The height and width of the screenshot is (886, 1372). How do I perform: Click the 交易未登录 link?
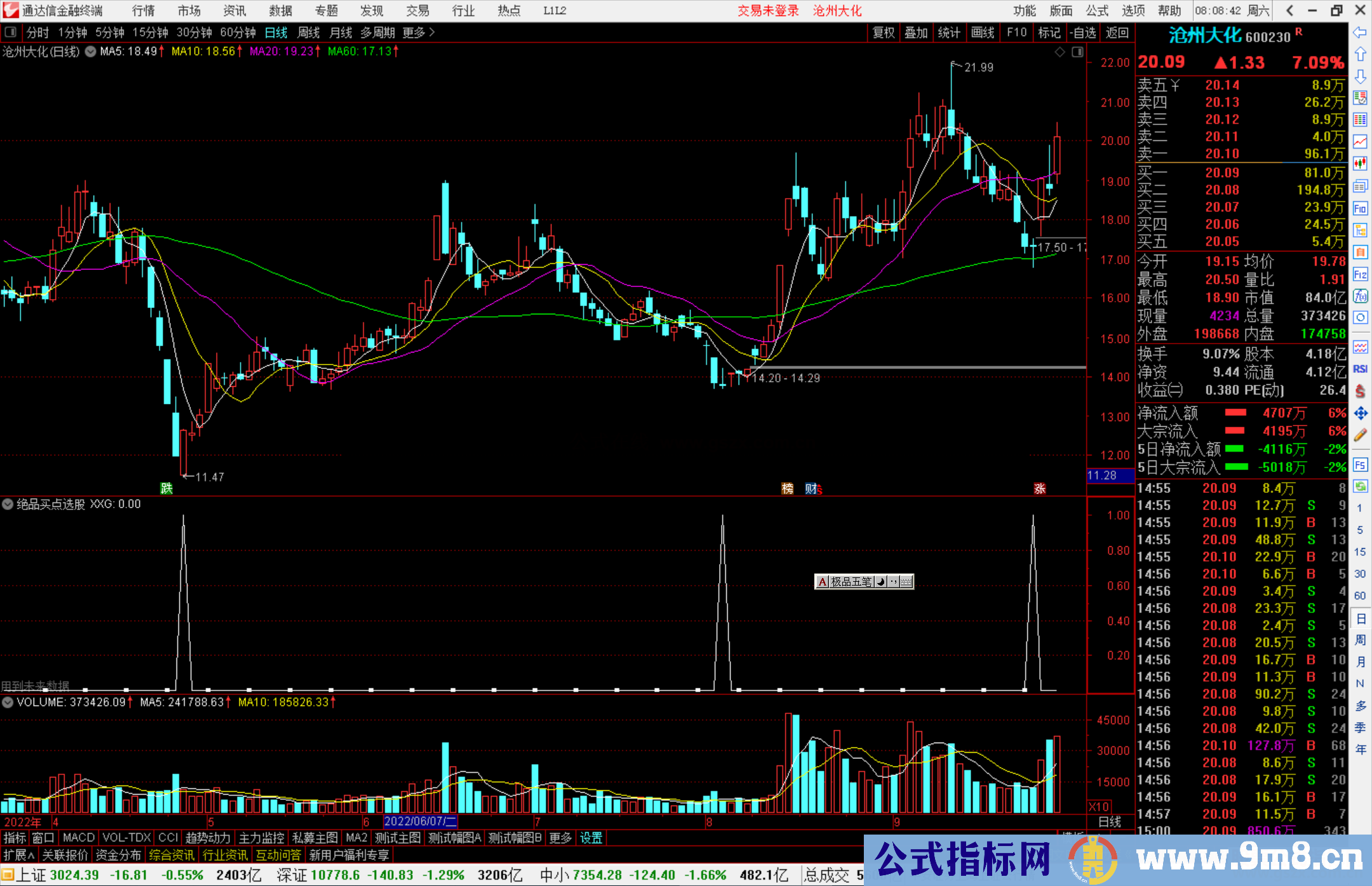(x=767, y=11)
